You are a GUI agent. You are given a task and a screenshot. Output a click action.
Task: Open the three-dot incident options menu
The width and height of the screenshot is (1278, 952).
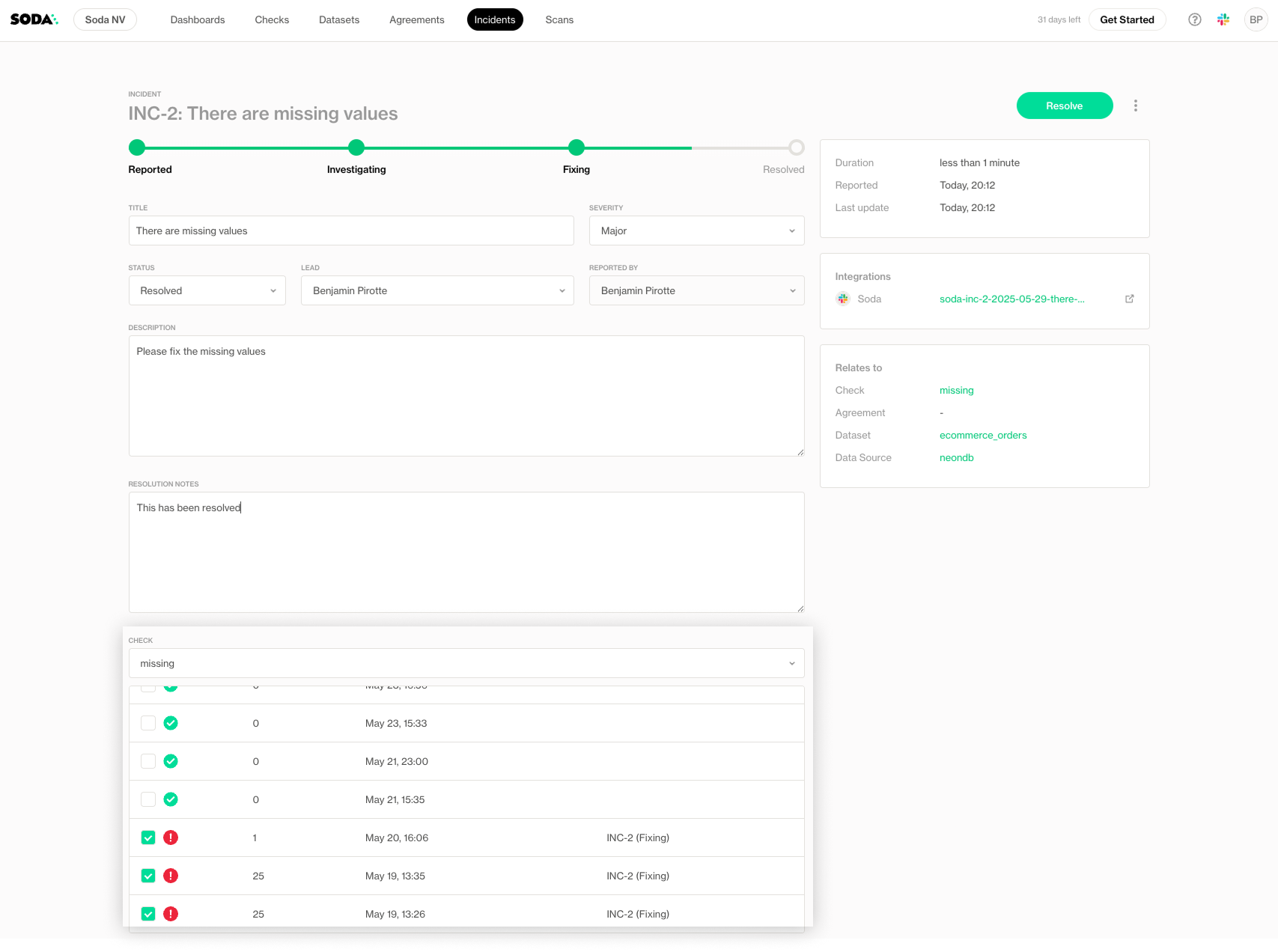1135,106
